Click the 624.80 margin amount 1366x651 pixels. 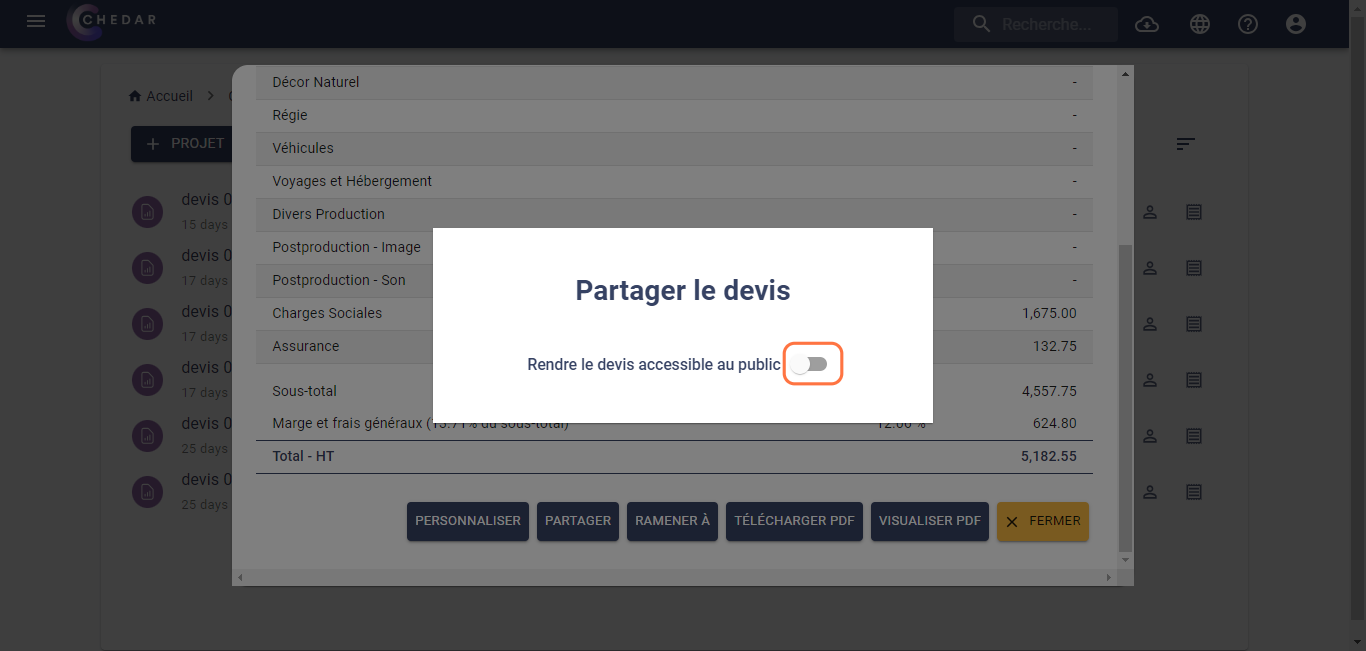pyautogui.click(x=1055, y=423)
